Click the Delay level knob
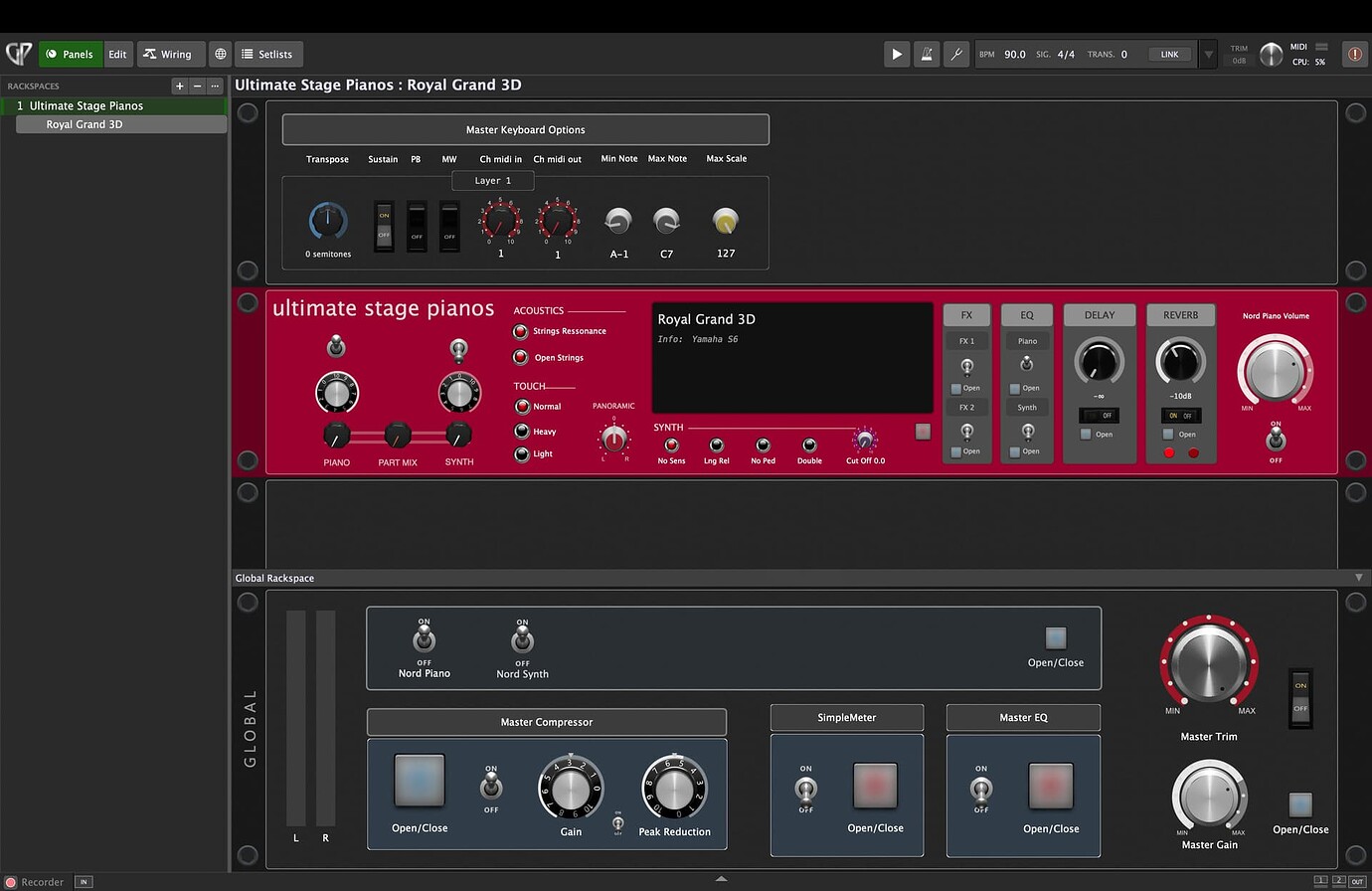This screenshot has width=1372, height=891. pos(1100,362)
